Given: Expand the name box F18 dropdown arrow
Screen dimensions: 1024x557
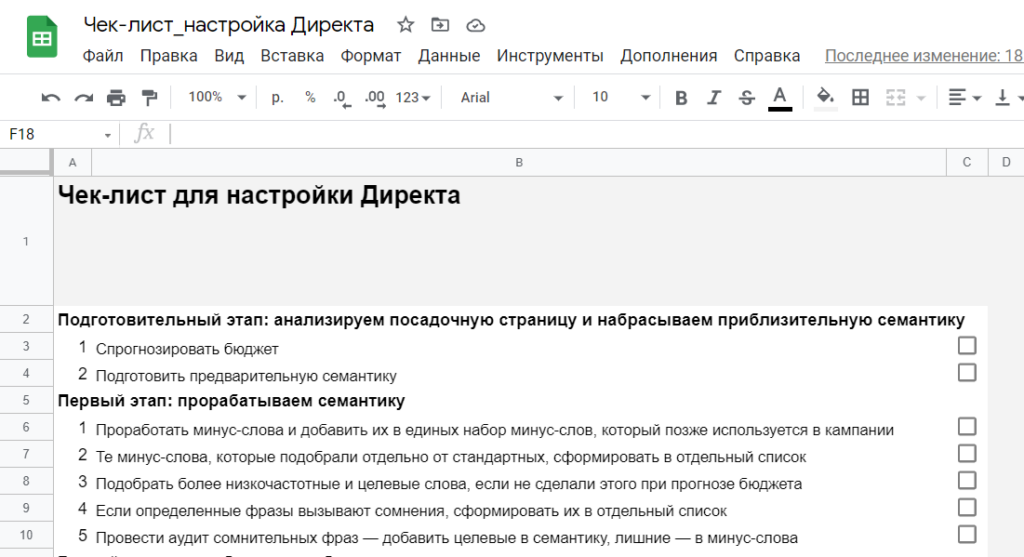Looking at the screenshot, I should (107, 135).
